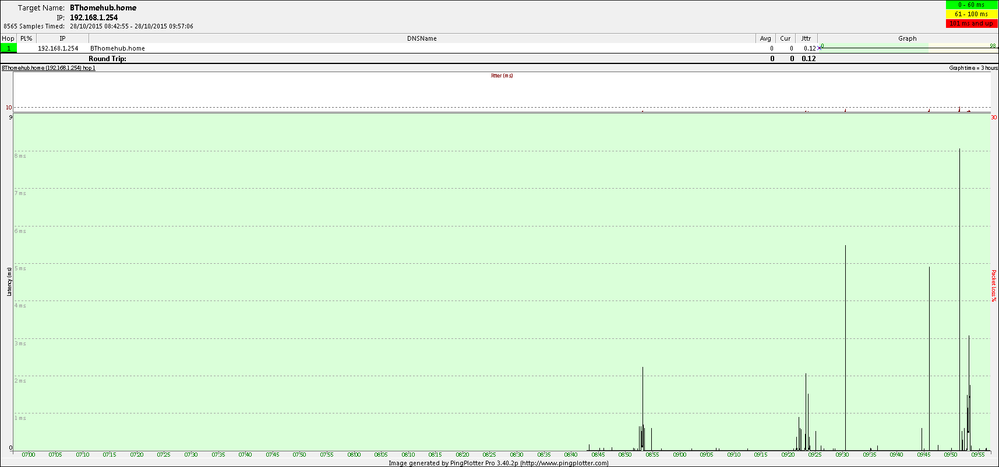Click the tallest latency spike near 09:51
The image size is (999, 467).
(x=959, y=299)
